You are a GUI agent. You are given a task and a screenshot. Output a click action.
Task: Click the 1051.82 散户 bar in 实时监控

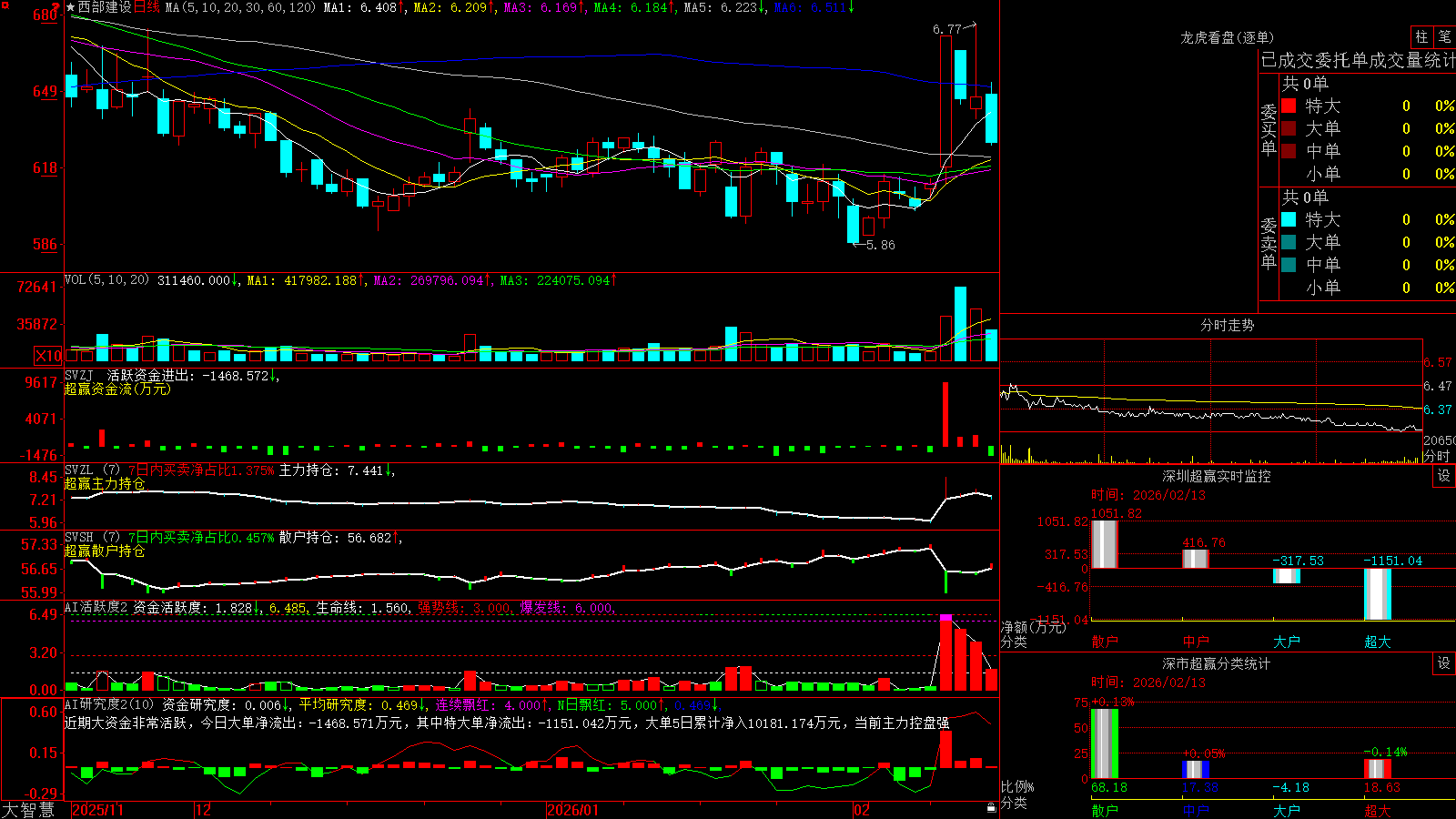coord(1104,544)
